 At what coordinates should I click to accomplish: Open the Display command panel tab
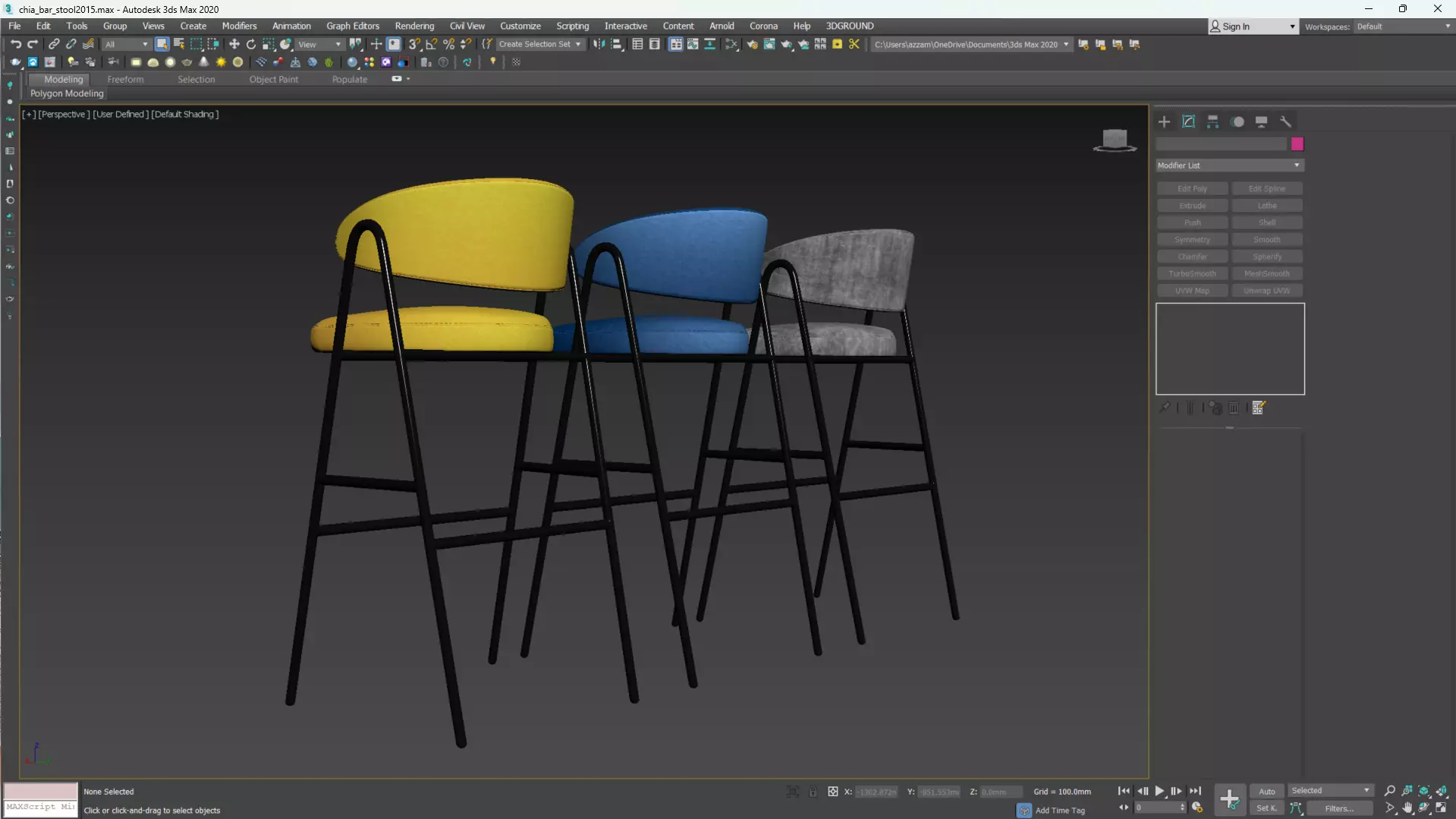coord(1261,121)
